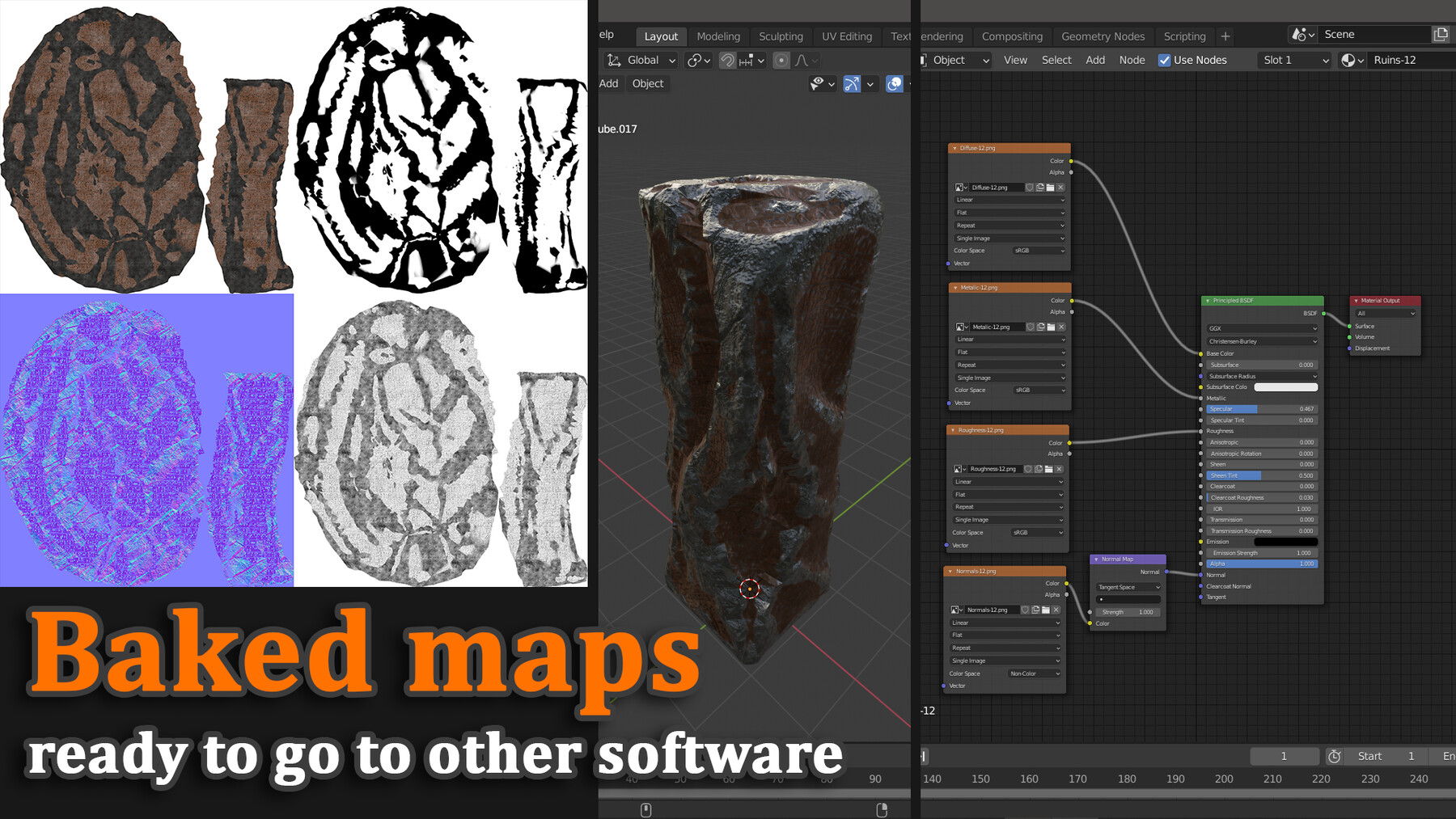1456x819 pixels.
Task: Unlink image X on Roughness-12.png node
Action: [x=1059, y=469]
